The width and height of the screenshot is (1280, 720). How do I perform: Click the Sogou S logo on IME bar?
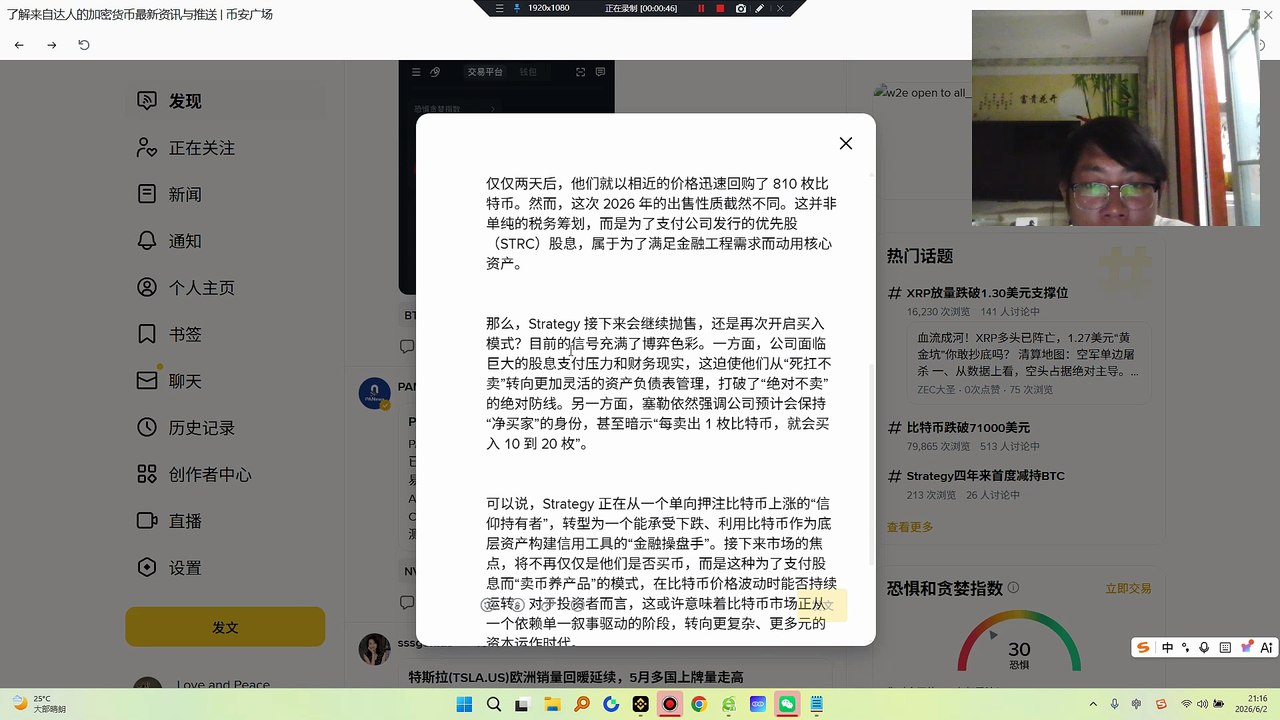1143,648
